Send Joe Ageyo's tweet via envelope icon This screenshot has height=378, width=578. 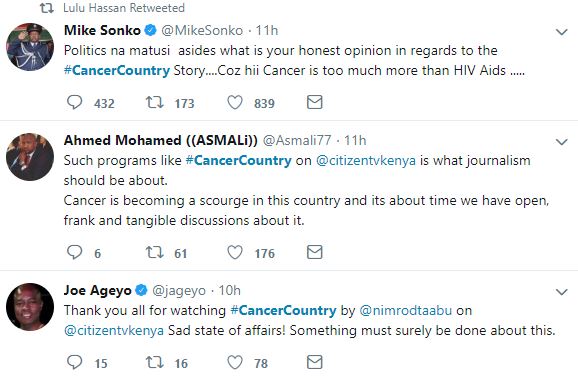click(x=314, y=362)
